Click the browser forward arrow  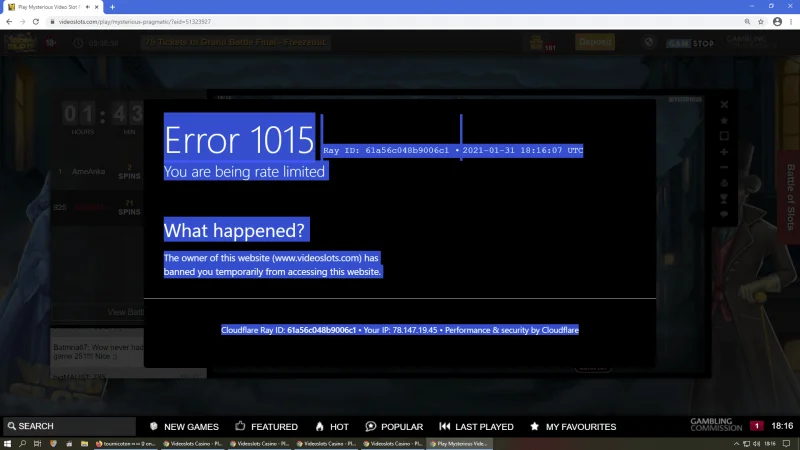click(x=22, y=22)
